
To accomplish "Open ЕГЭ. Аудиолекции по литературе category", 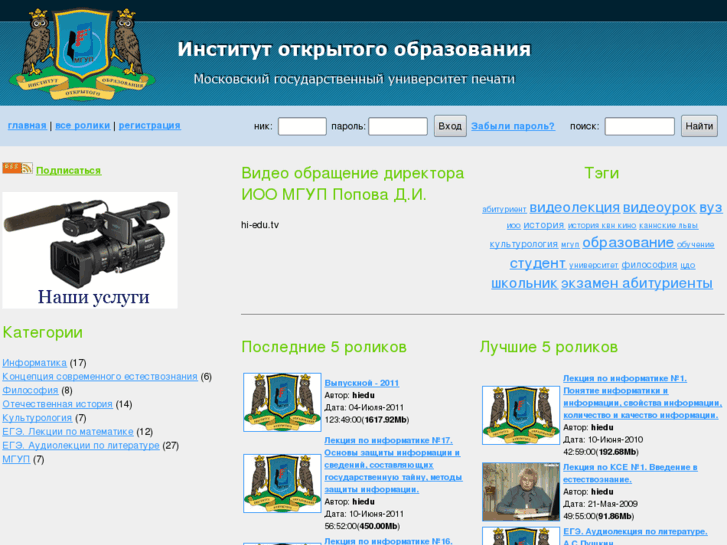I will (x=81, y=446).
